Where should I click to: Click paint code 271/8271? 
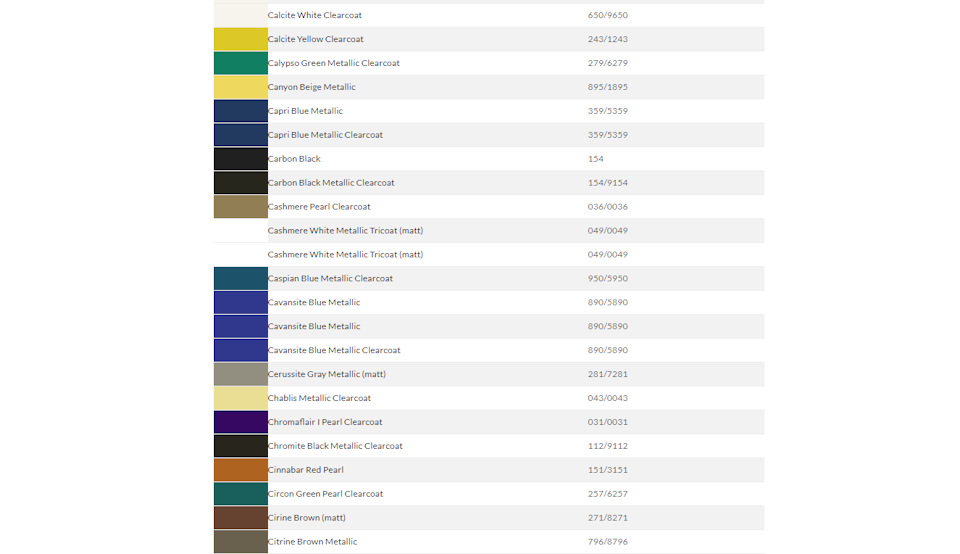[608, 517]
